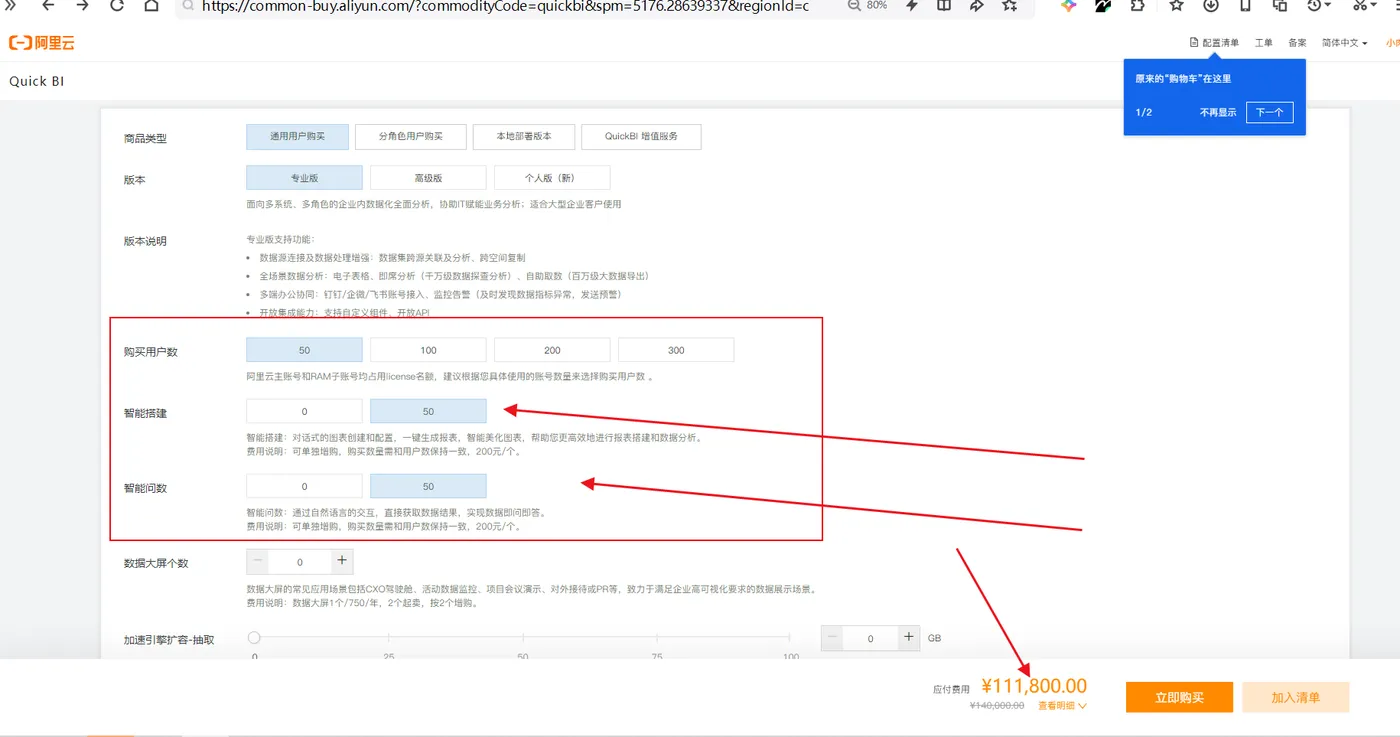This screenshot has height=737, width=1400.
Task: Open favorites star in toolbar
Action: [1177, 5]
